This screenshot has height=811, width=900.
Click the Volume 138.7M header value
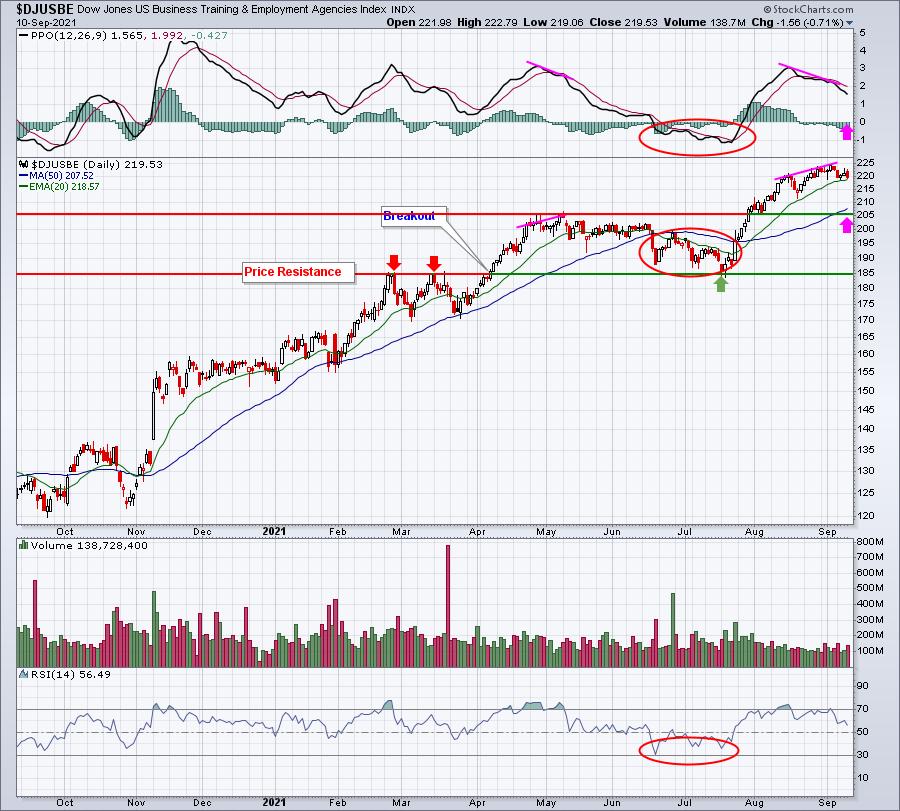pos(704,22)
